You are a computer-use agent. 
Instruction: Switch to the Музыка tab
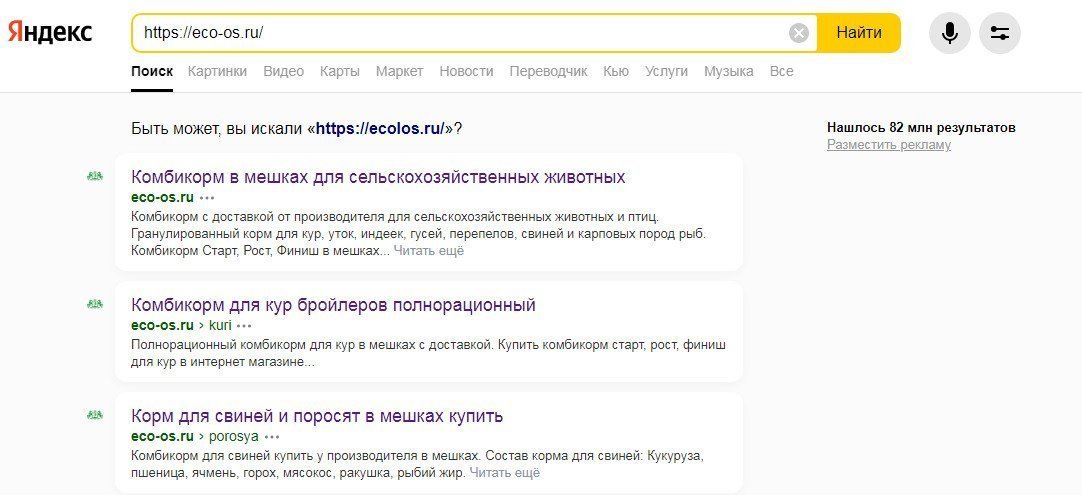[729, 71]
